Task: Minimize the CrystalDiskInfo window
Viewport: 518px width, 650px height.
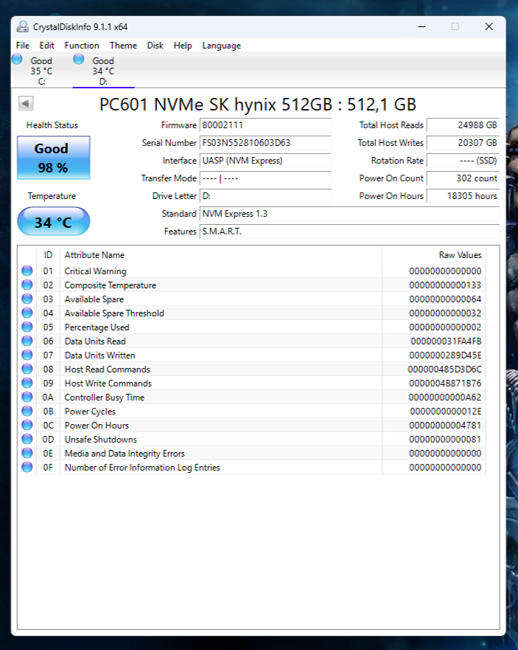Action: tap(422, 27)
